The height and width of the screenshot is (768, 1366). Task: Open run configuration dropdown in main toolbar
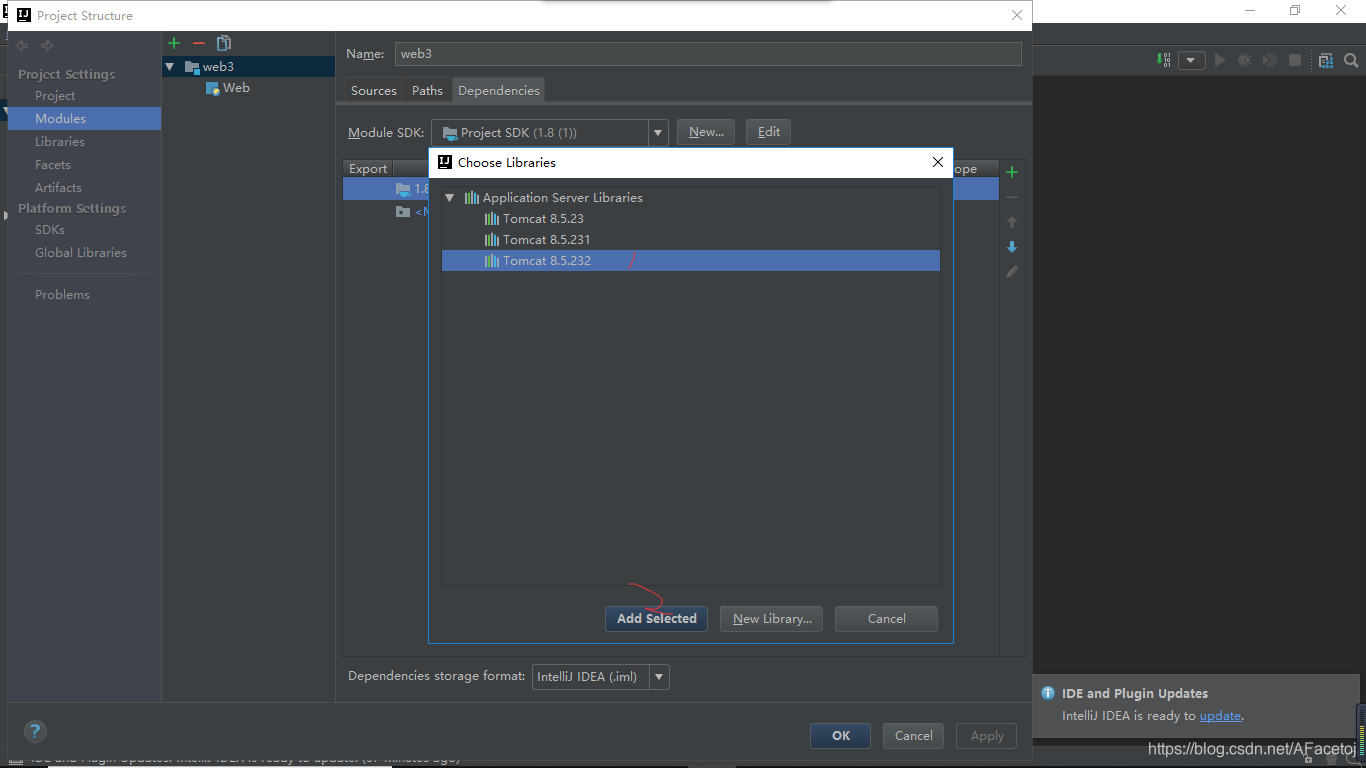coord(1191,60)
